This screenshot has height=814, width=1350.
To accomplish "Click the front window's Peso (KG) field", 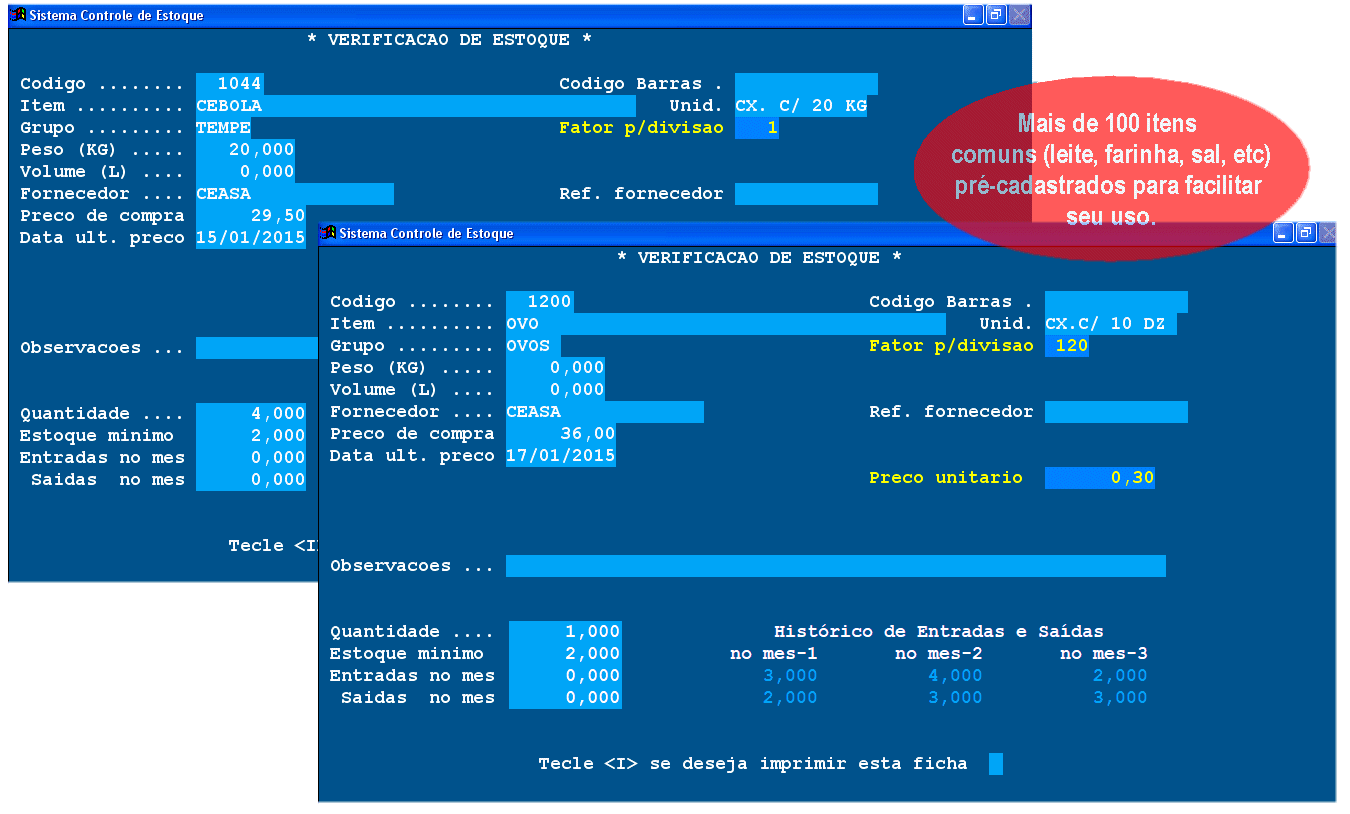I will point(556,368).
